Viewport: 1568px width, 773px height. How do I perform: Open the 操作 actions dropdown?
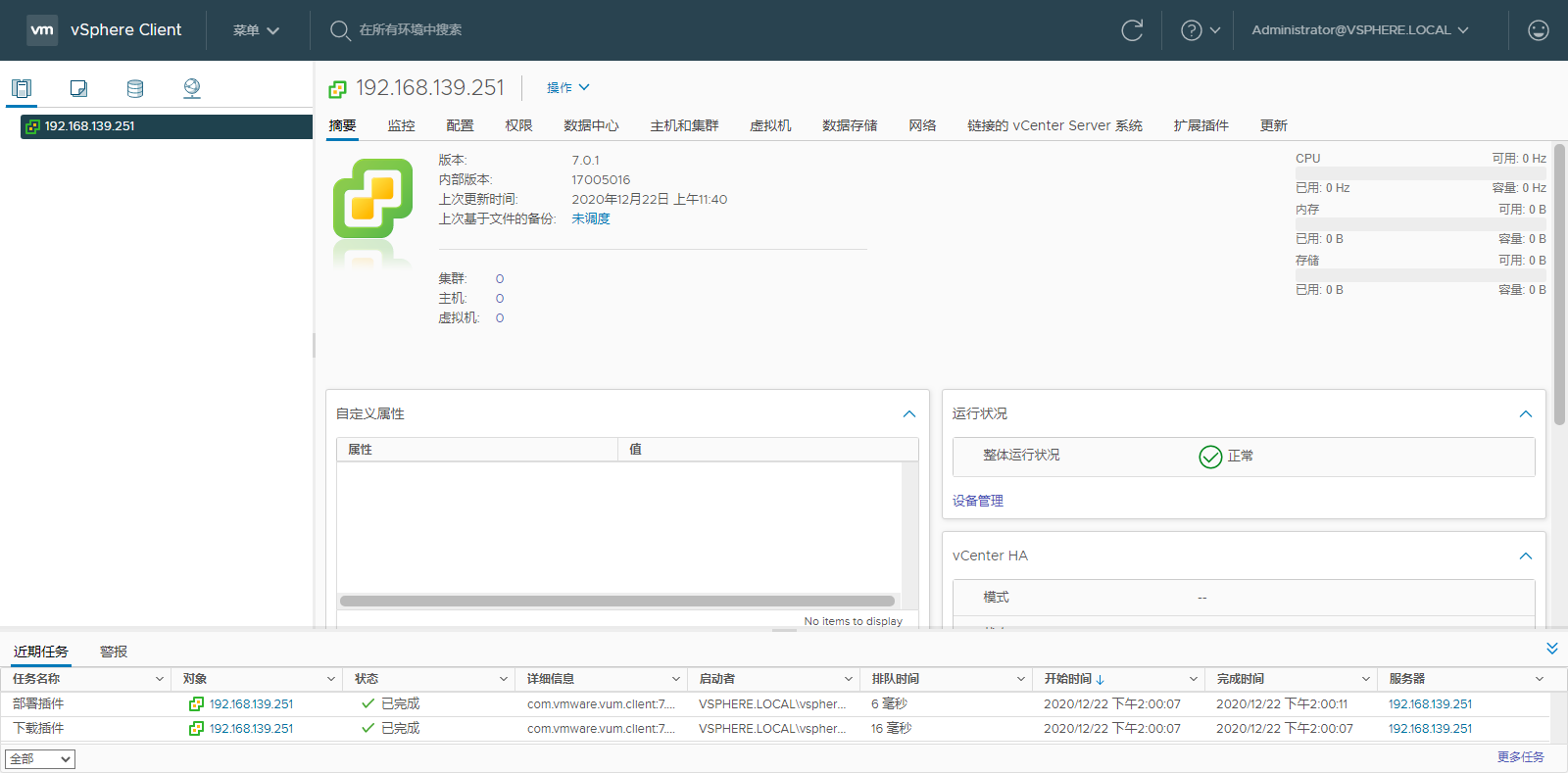pos(568,87)
